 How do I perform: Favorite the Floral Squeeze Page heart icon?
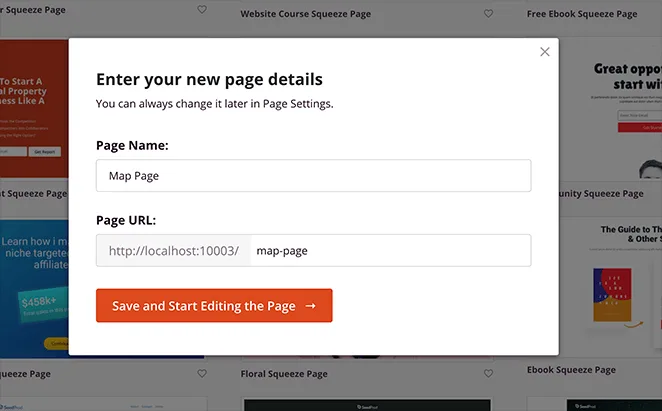[488, 373]
